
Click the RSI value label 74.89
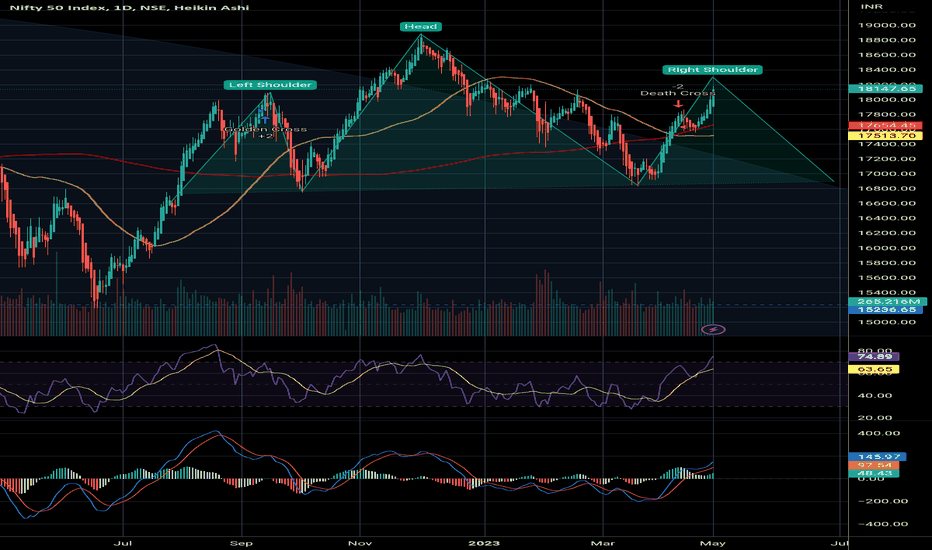pos(874,356)
